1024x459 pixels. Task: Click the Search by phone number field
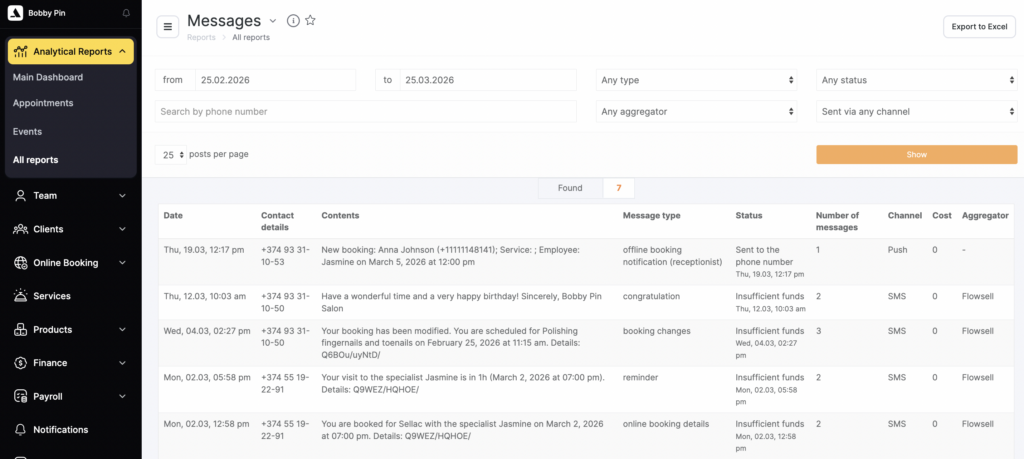pyautogui.click(x=366, y=112)
